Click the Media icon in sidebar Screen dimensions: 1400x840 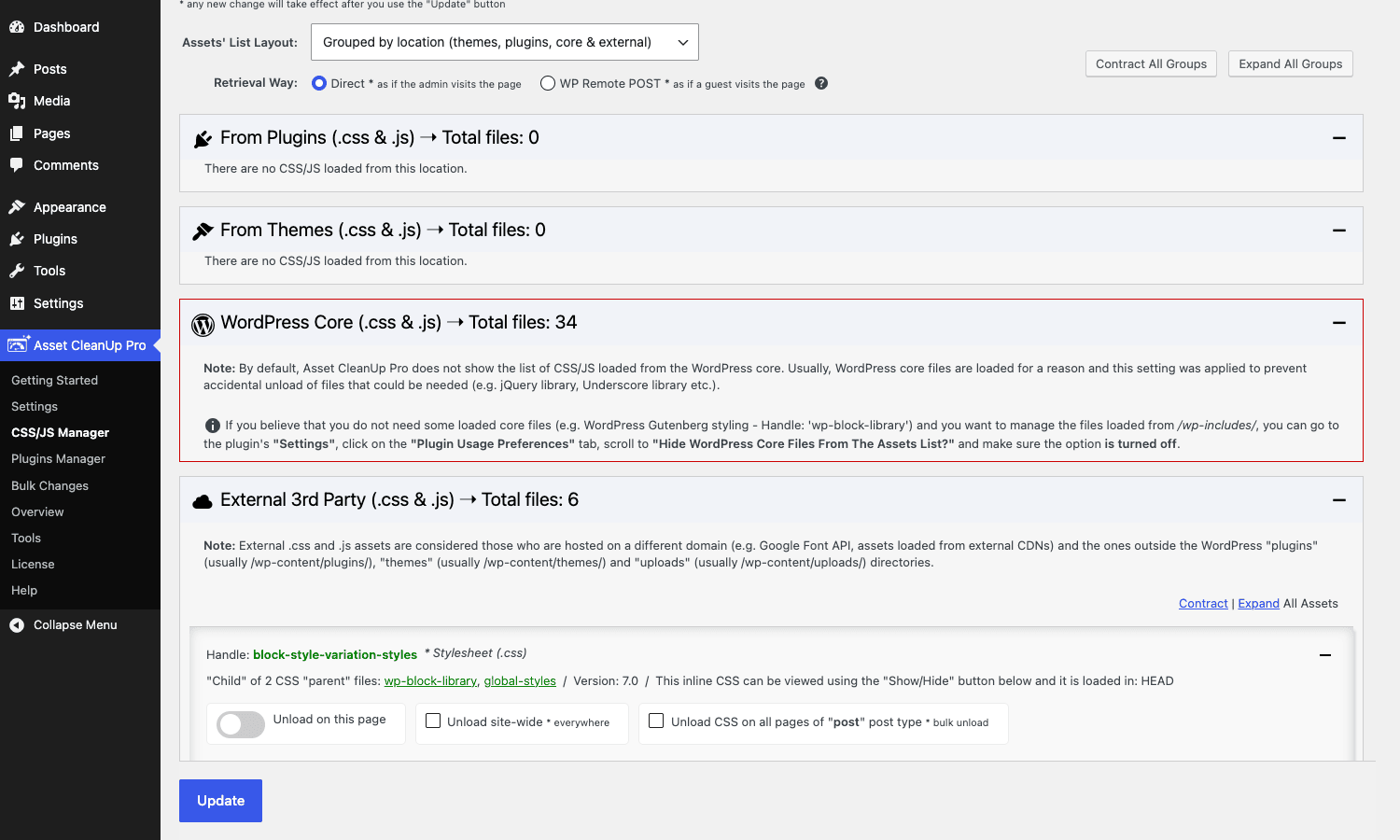17,101
